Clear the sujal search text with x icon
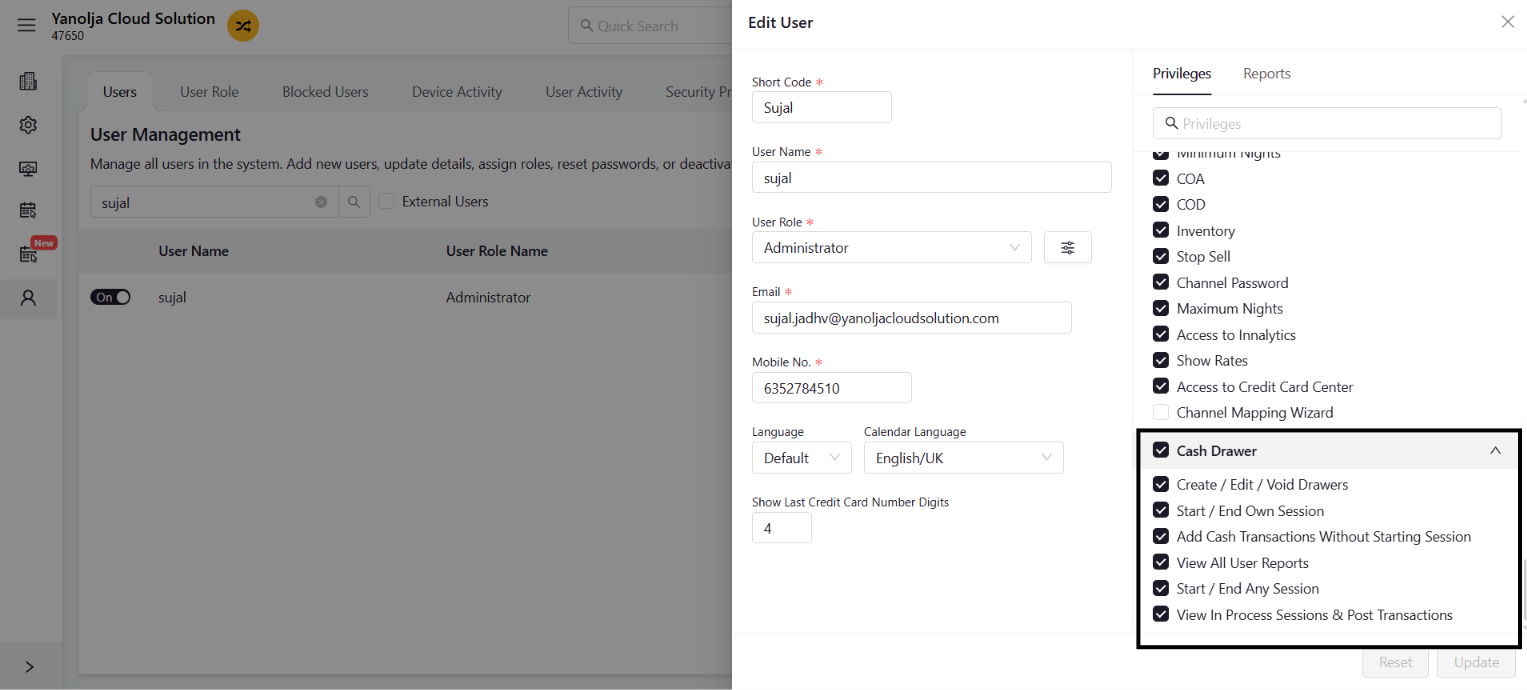1527x690 pixels. 321,202
